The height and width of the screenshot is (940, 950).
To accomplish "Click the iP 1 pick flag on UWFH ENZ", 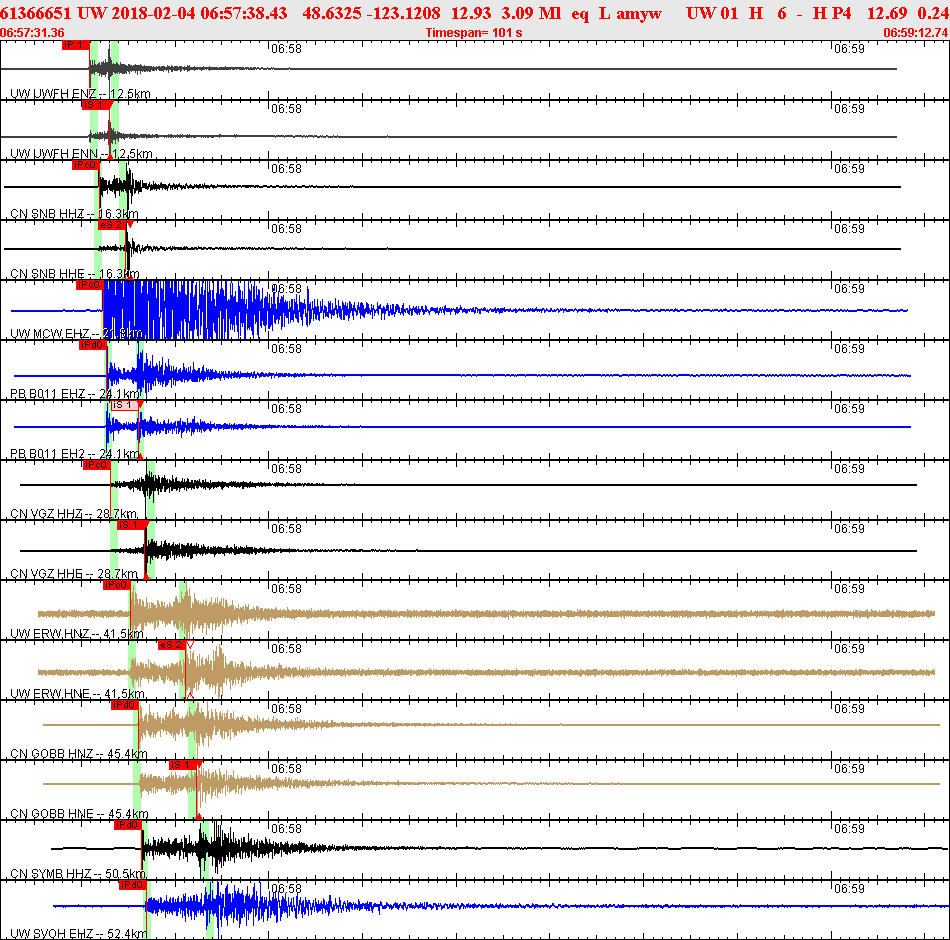I will coord(76,45).
